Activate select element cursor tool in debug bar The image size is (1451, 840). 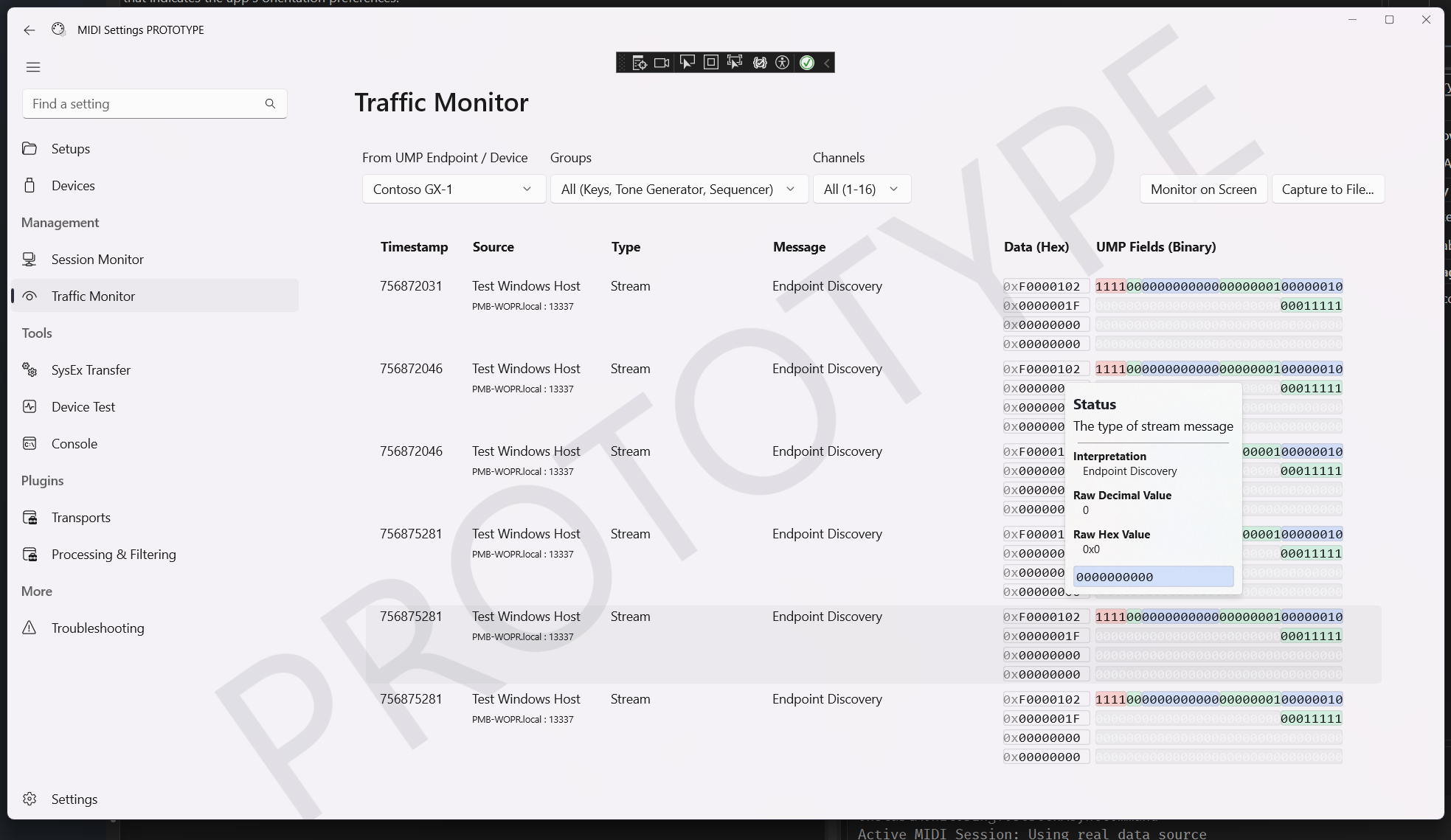click(687, 63)
